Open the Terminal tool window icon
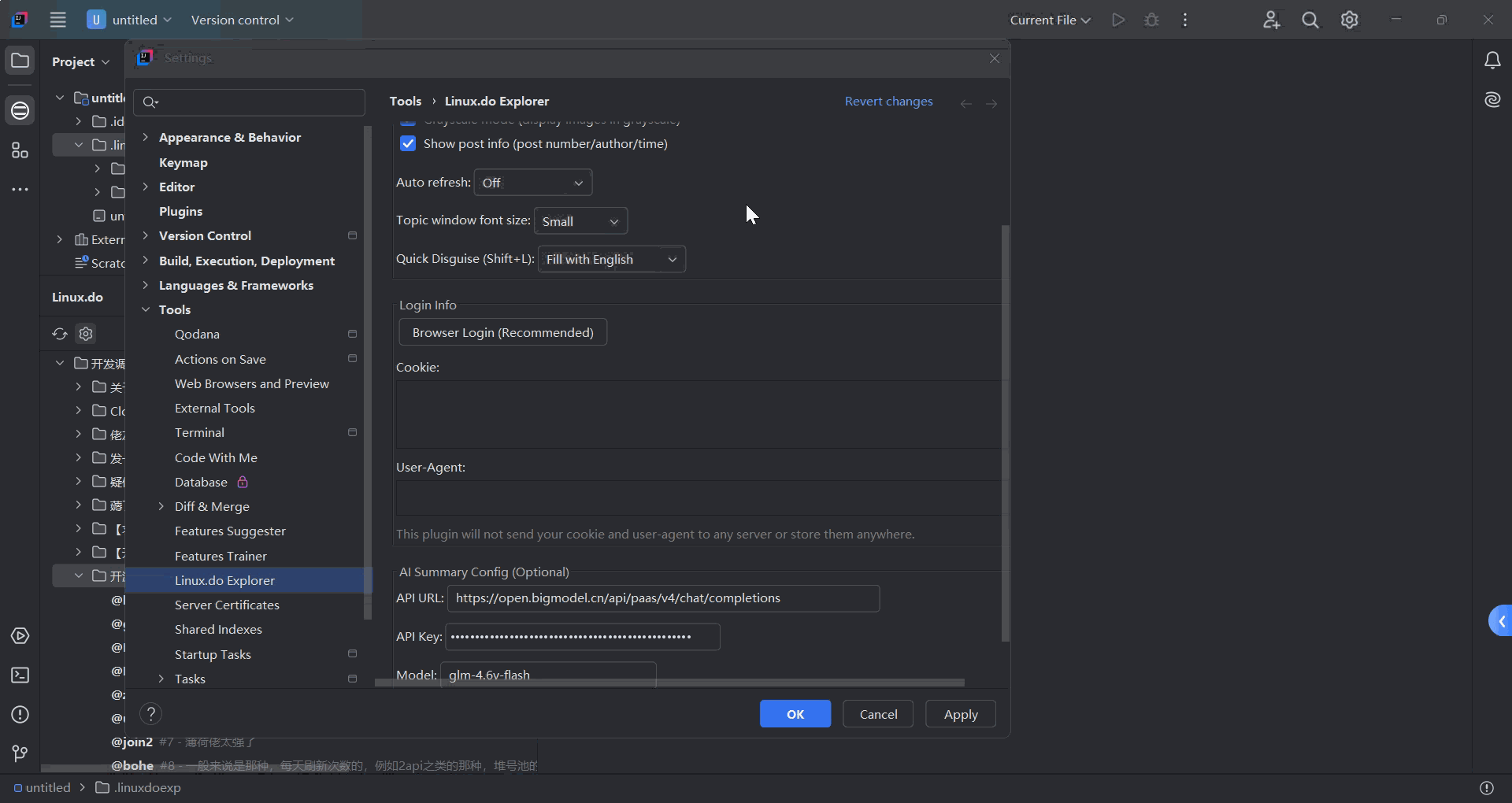1512x803 pixels. (20, 675)
